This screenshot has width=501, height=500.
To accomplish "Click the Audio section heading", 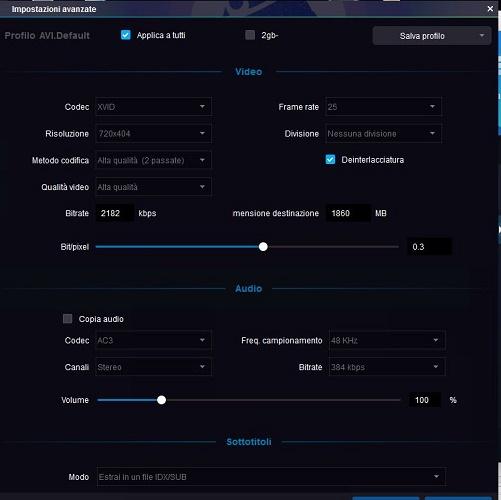I will pyautogui.click(x=249, y=289).
